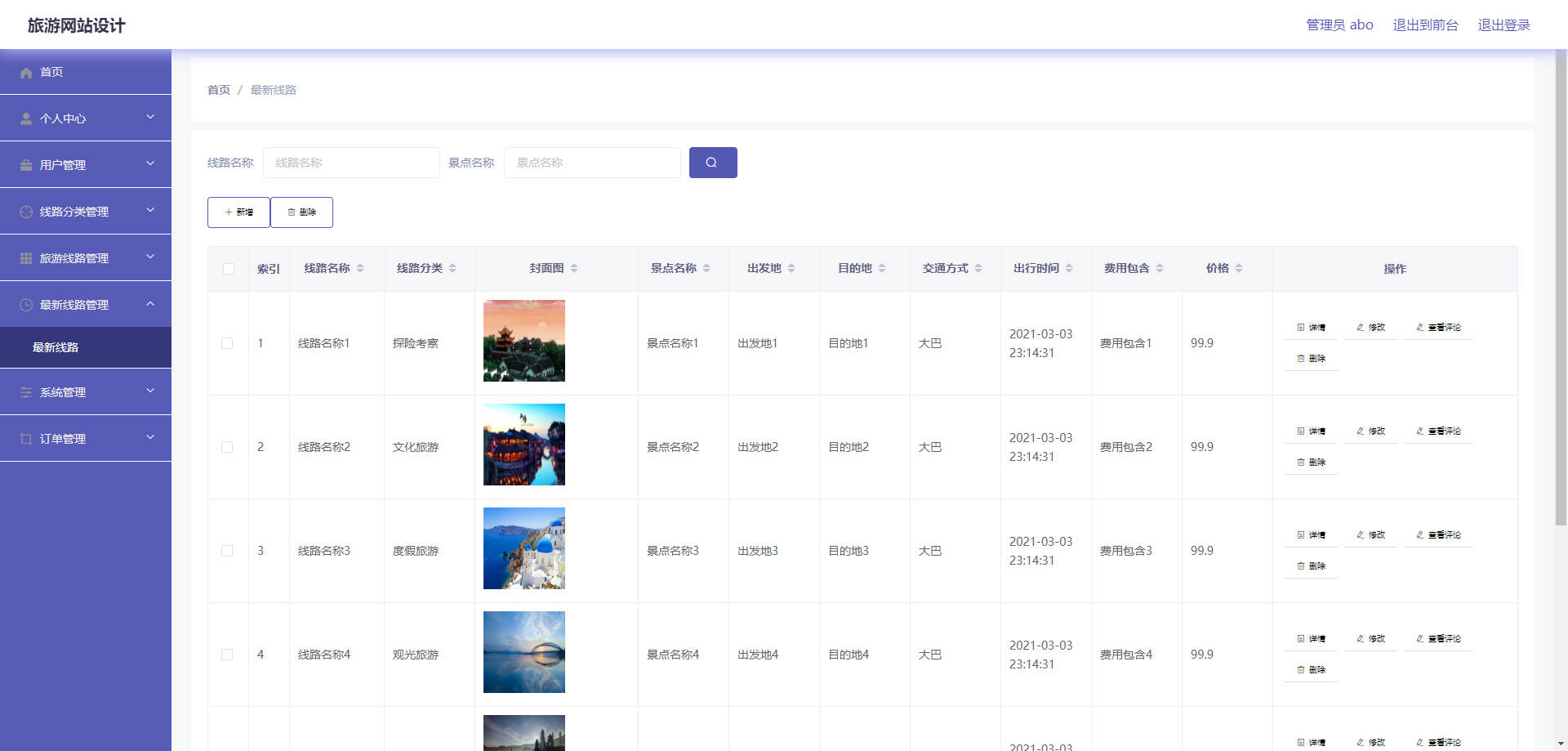Image resolution: width=1568 pixels, height=751 pixels.
Task: Click the page vertical scrollbar
Action: [1561, 288]
